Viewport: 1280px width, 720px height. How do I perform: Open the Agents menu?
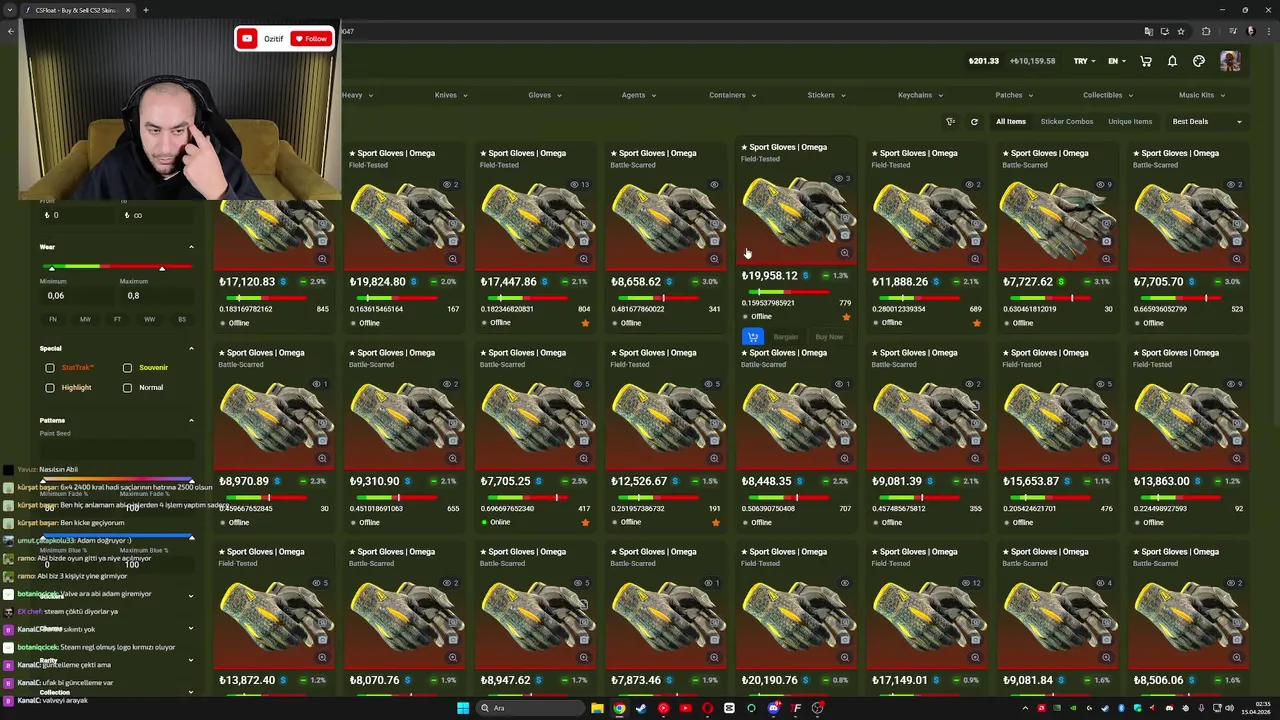(x=639, y=95)
